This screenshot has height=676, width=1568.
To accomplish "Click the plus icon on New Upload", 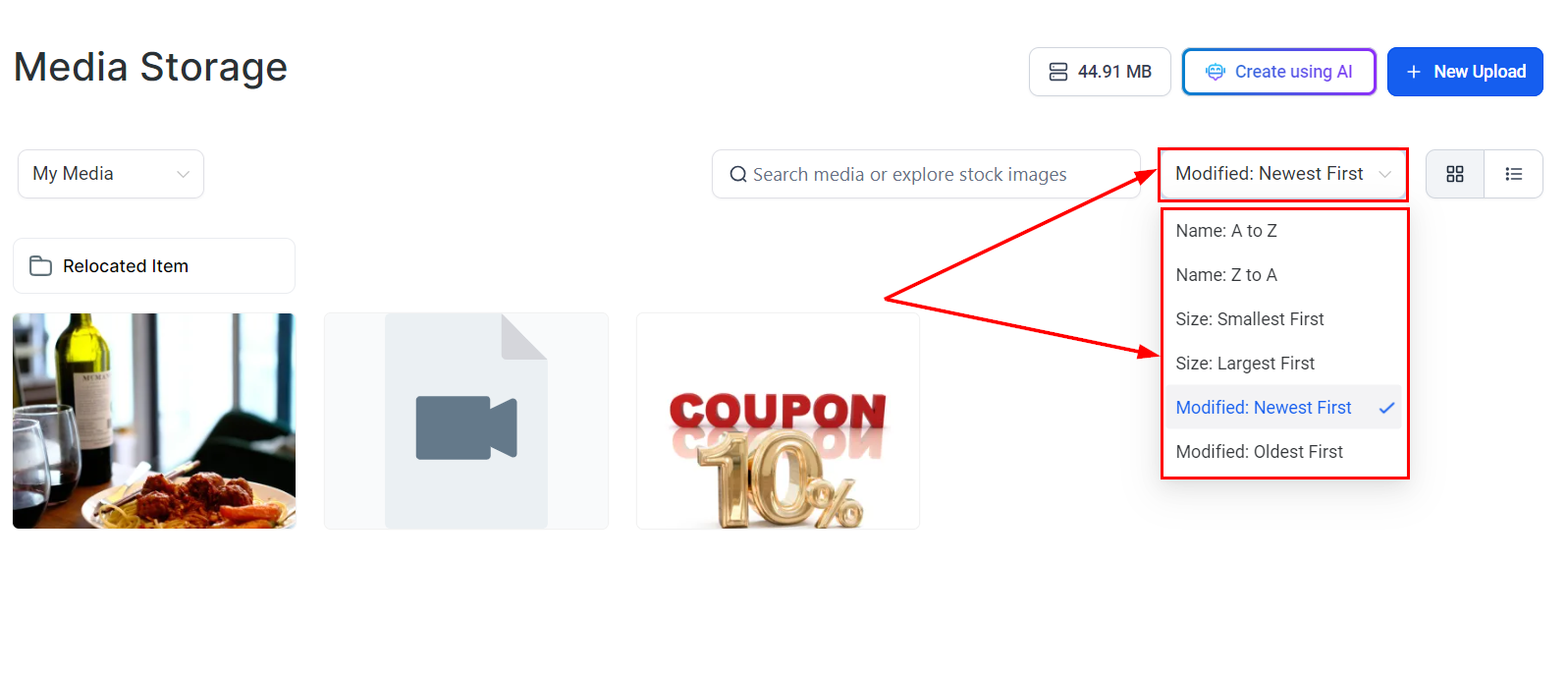I will (x=1414, y=72).
